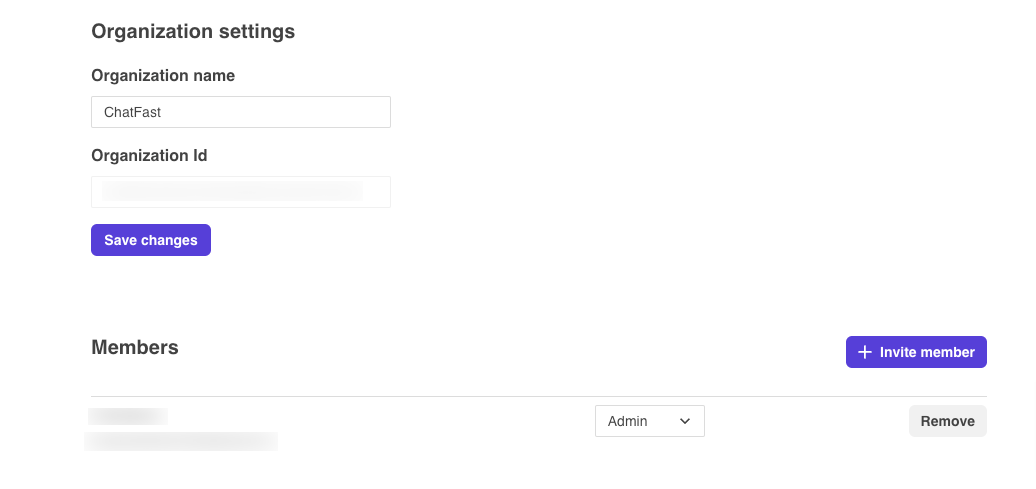Focus the Organization name input field

pos(240,112)
